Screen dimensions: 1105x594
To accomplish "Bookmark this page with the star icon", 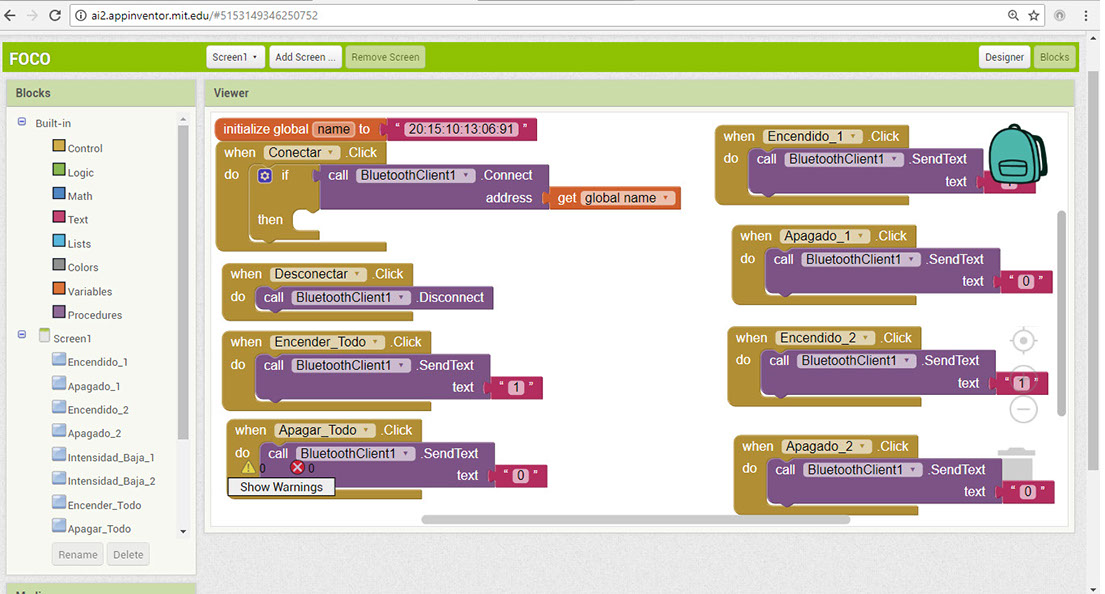I will (1034, 15).
